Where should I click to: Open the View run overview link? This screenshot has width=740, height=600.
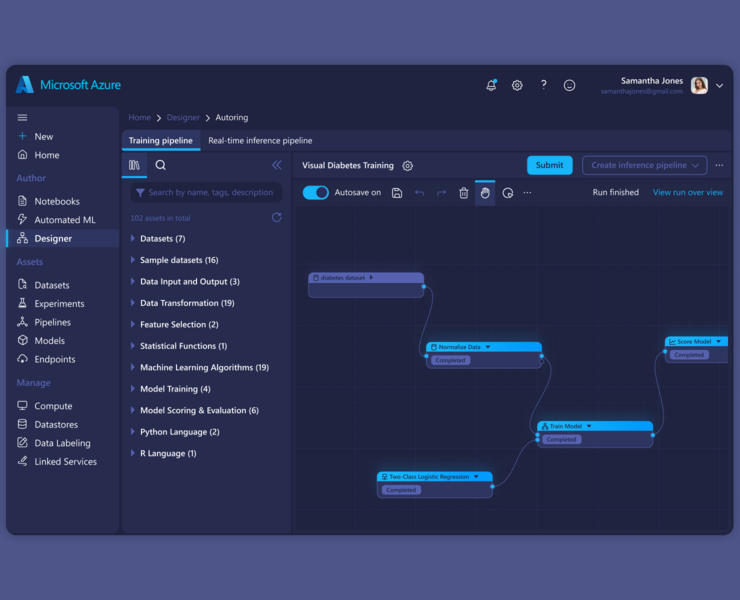[687, 193]
